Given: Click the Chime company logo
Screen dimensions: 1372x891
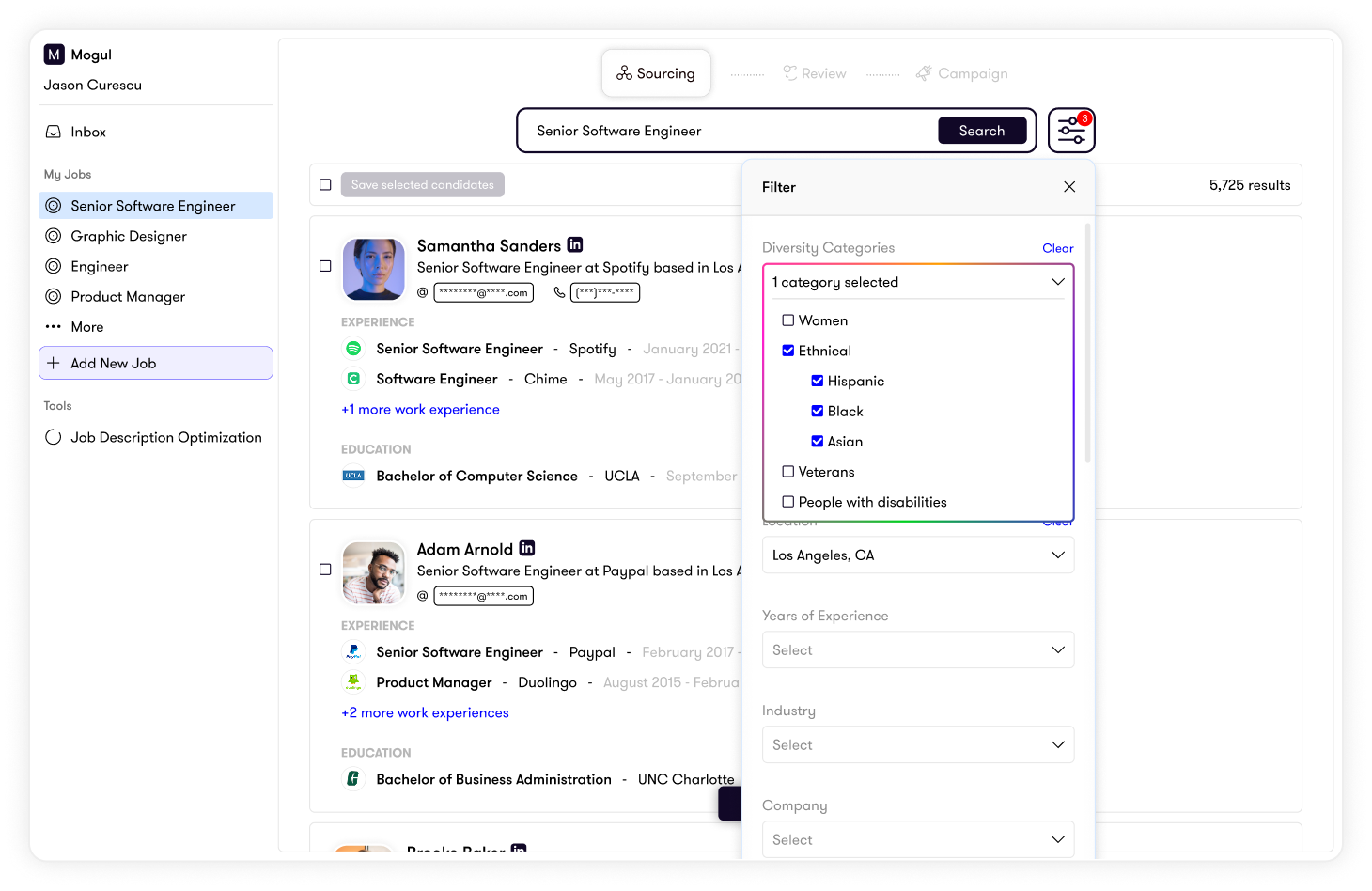Looking at the screenshot, I should click(353, 379).
